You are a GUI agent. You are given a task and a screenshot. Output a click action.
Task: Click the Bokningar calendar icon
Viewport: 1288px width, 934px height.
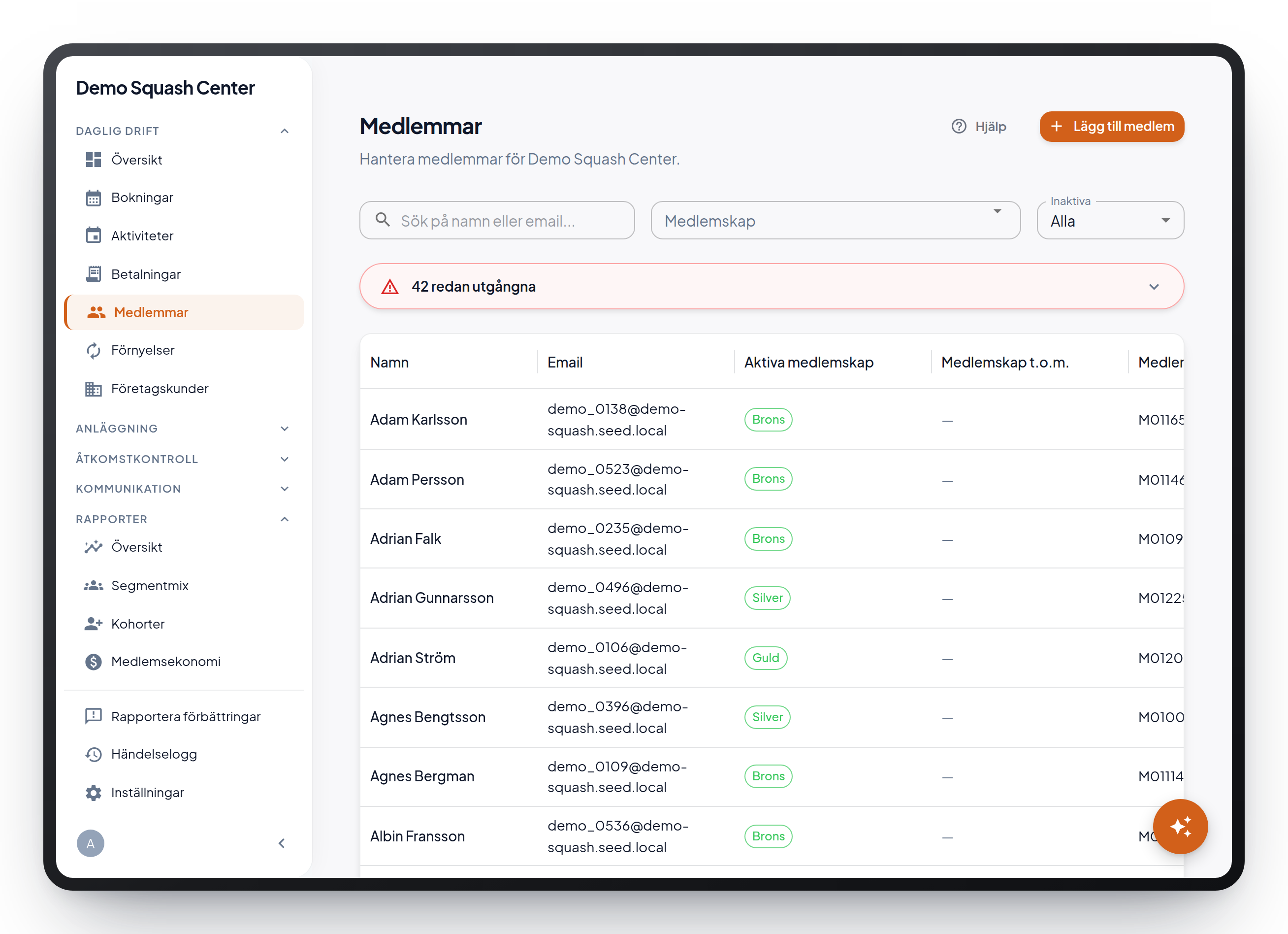(93, 198)
